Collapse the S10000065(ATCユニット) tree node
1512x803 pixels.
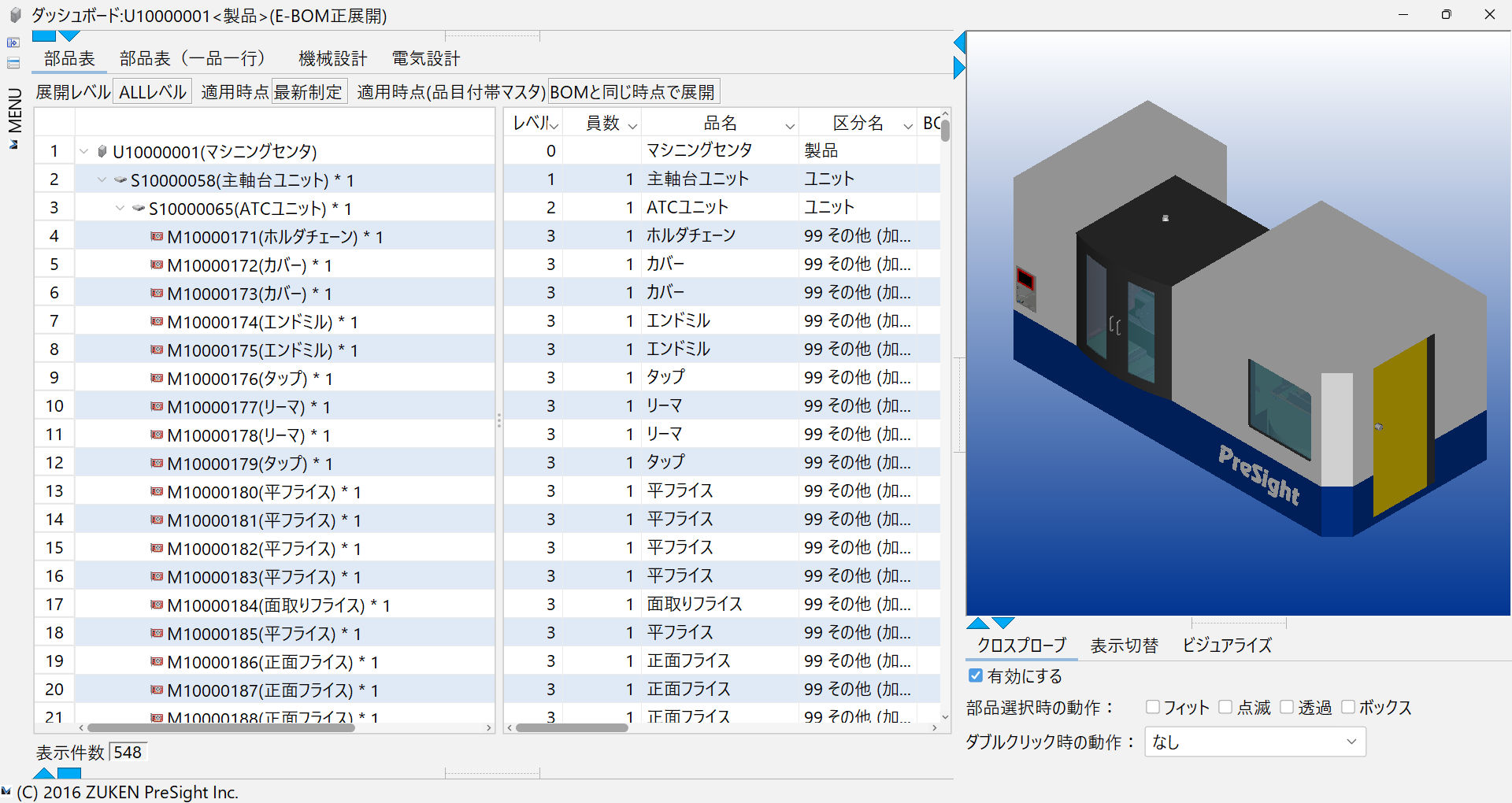(120, 207)
